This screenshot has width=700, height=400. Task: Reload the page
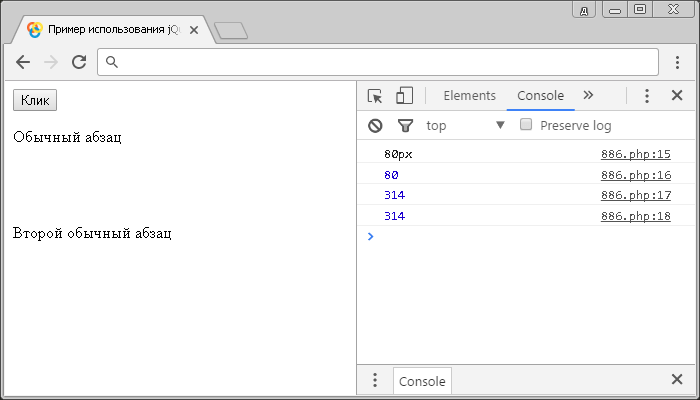79,62
